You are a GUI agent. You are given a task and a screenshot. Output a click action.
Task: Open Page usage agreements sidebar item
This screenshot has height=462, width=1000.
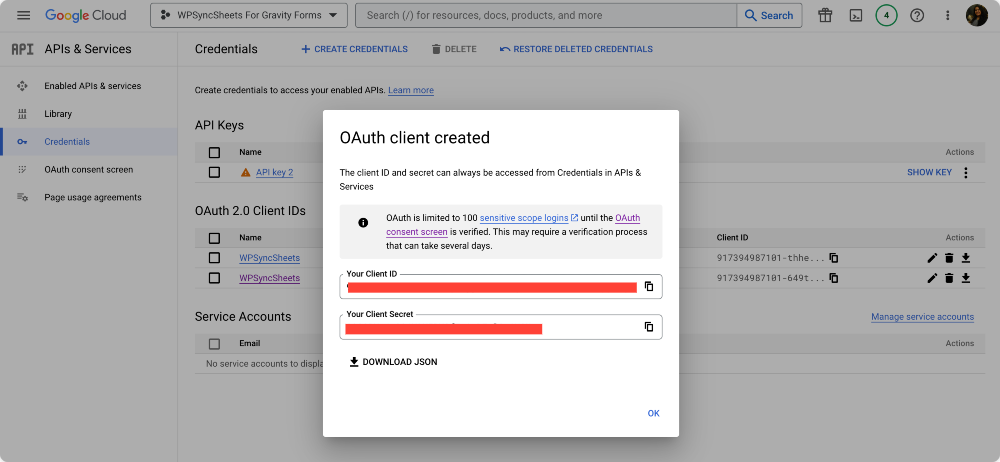pyautogui.click(x=92, y=197)
